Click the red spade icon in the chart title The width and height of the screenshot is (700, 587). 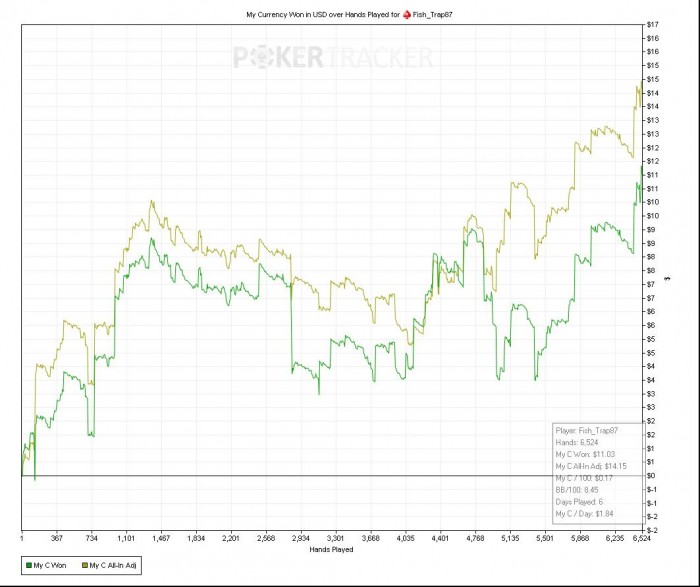point(407,15)
